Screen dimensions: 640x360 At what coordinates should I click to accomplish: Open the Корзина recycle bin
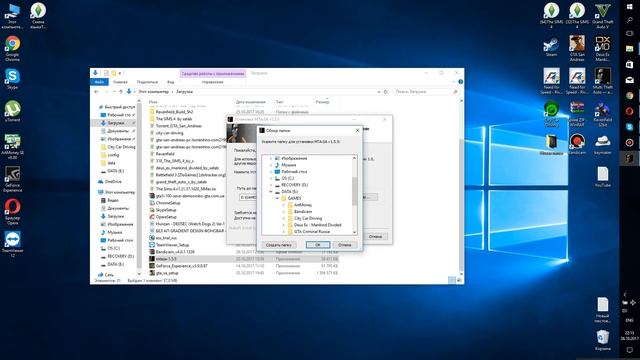pos(603,340)
